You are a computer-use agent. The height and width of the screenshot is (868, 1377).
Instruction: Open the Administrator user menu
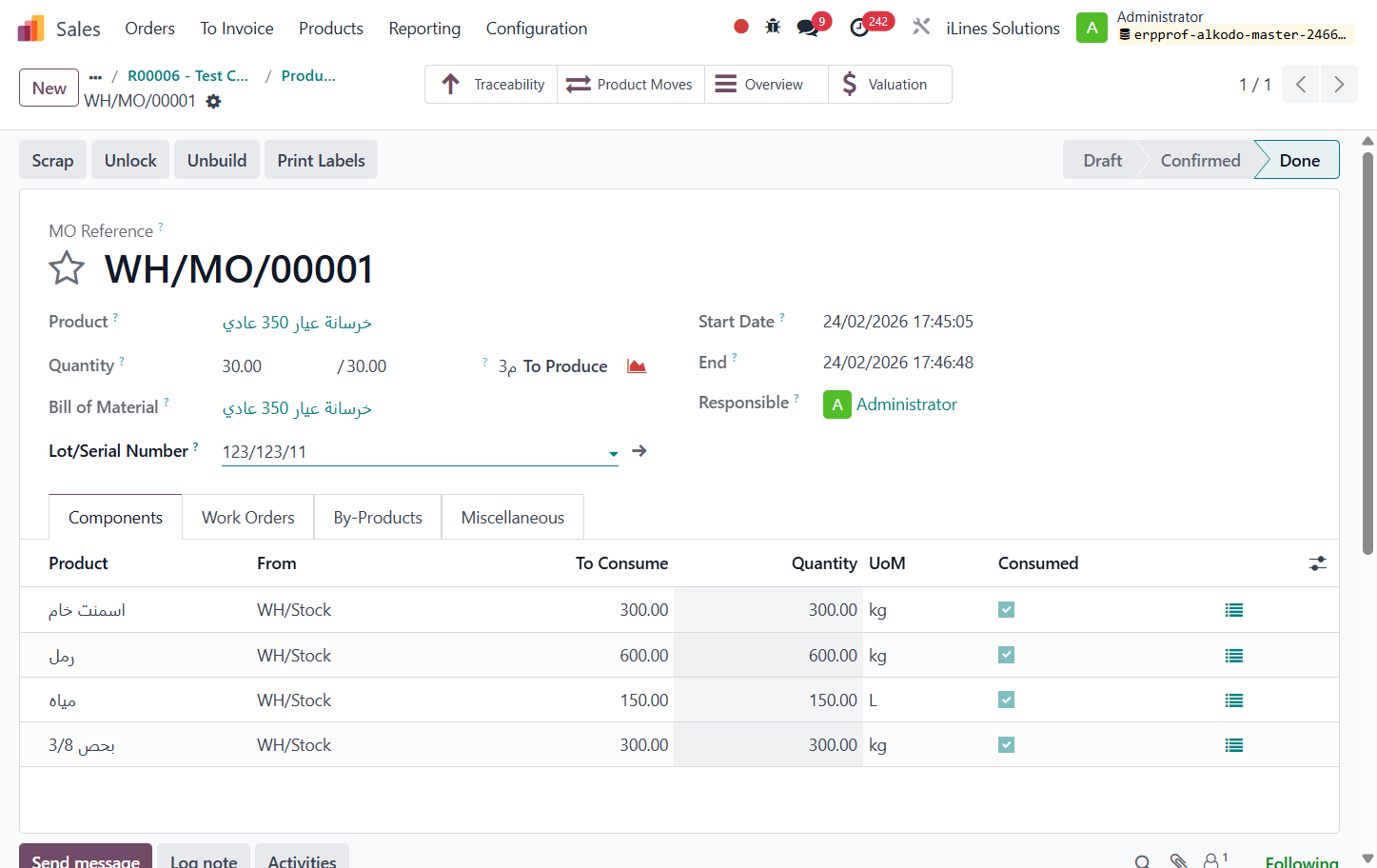click(1215, 27)
